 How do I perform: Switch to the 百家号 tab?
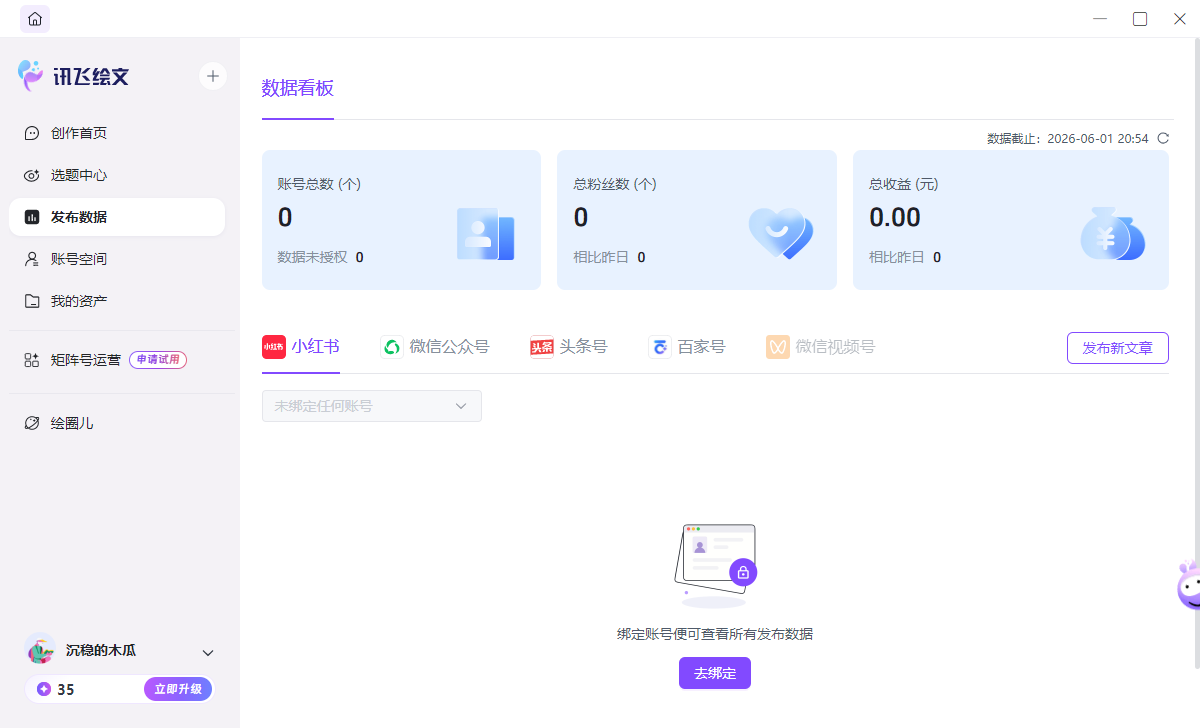pyautogui.click(x=687, y=347)
